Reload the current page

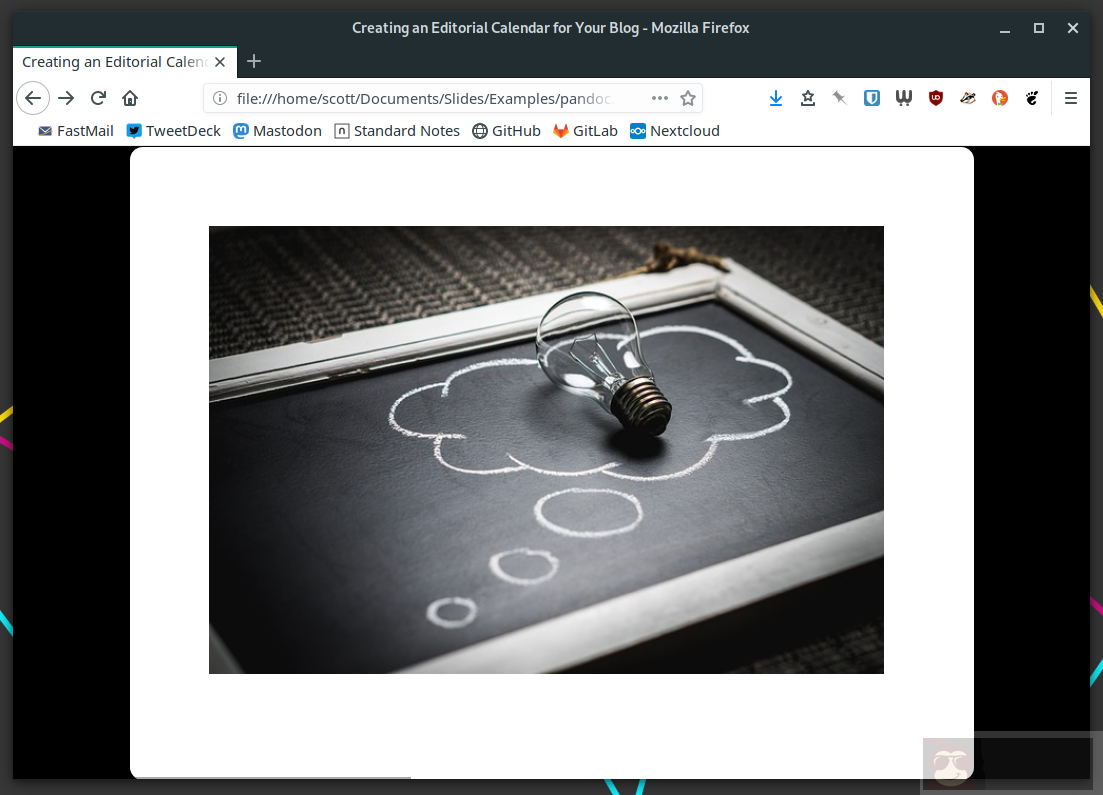coord(98,98)
